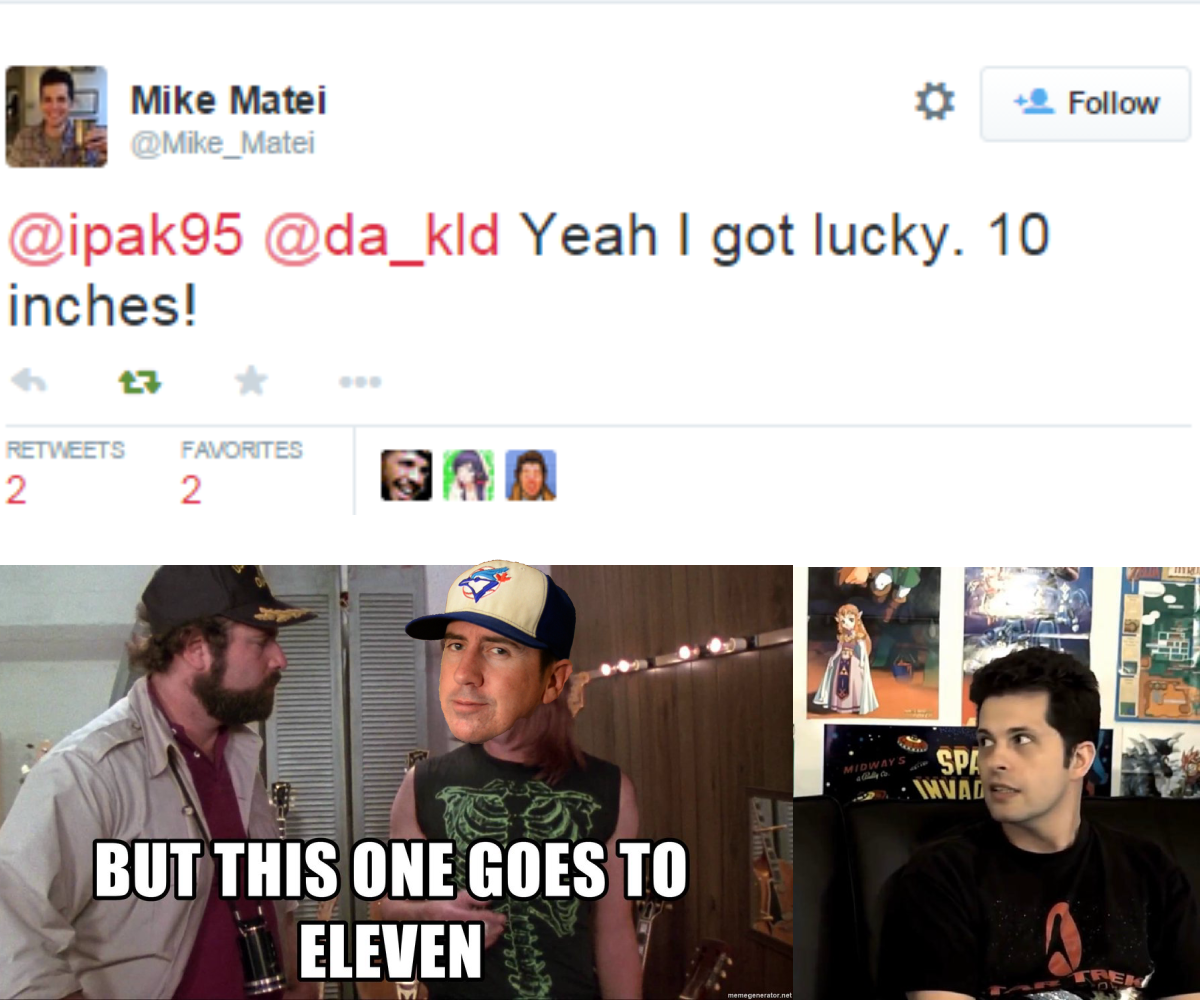Retweet using the green arrows icon
1200x1000 pixels.
140,381
